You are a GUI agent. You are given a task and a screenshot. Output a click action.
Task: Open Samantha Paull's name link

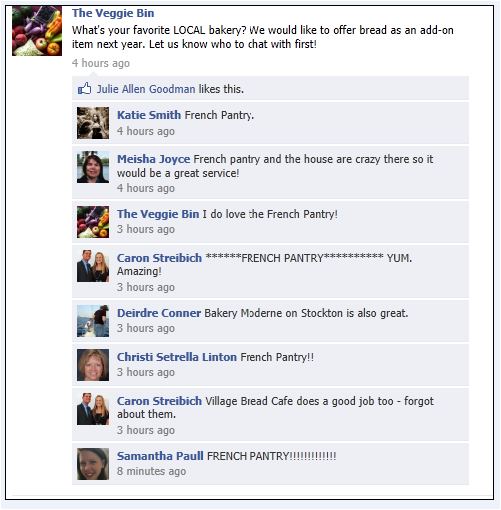pyautogui.click(x=160, y=456)
